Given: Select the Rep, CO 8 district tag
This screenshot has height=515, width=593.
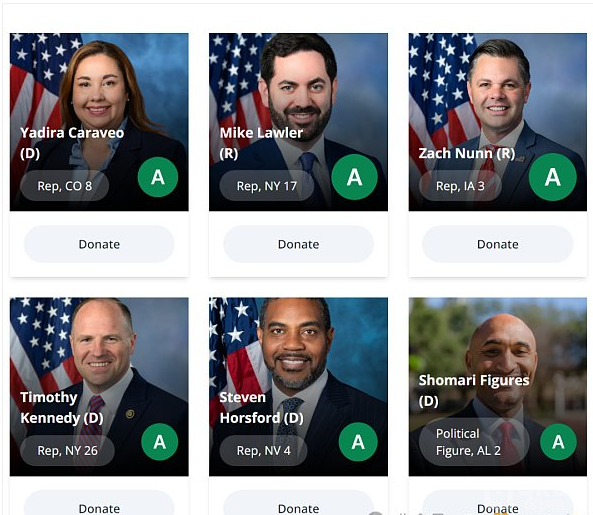Looking at the screenshot, I should click(65, 186).
